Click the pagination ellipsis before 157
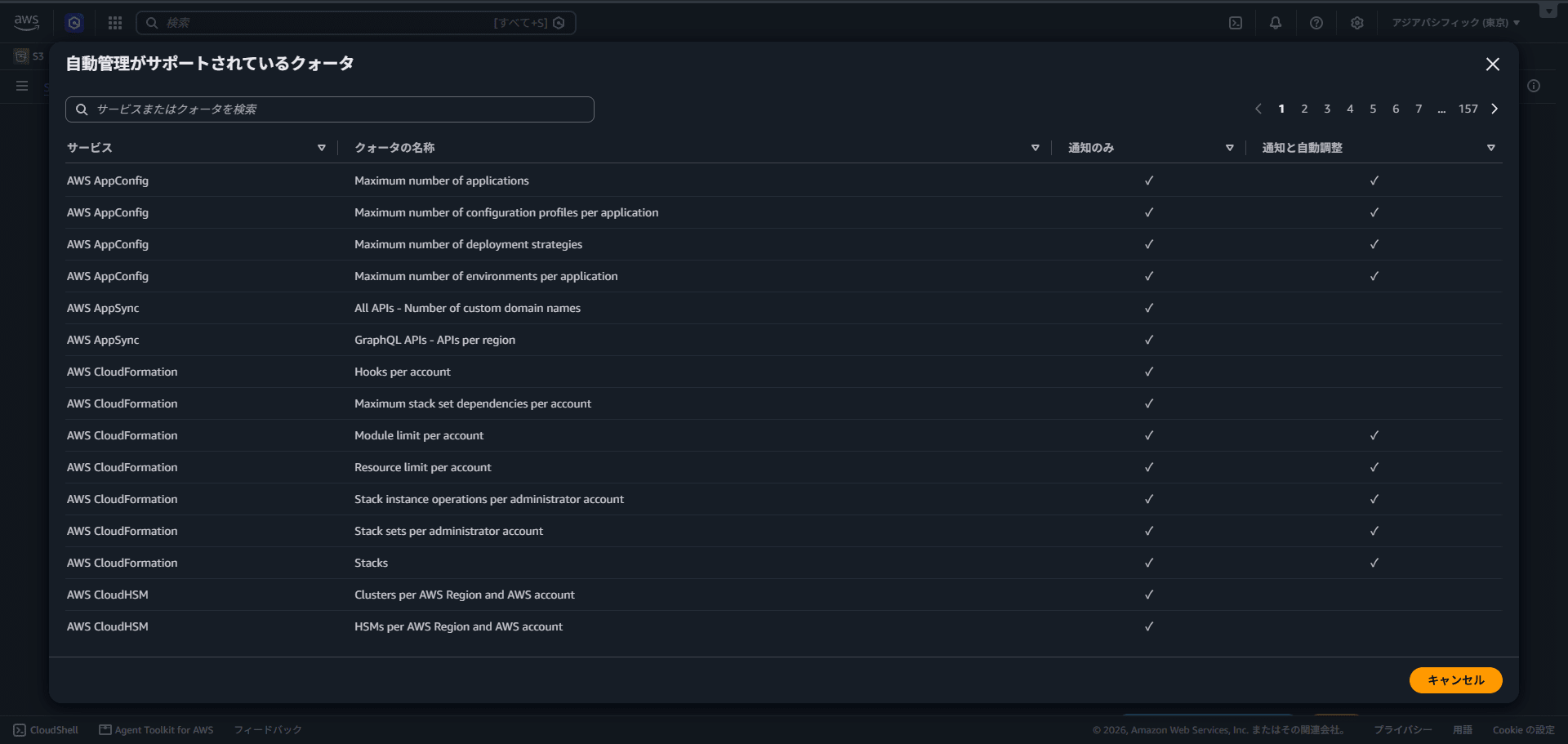 [x=1441, y=109]
